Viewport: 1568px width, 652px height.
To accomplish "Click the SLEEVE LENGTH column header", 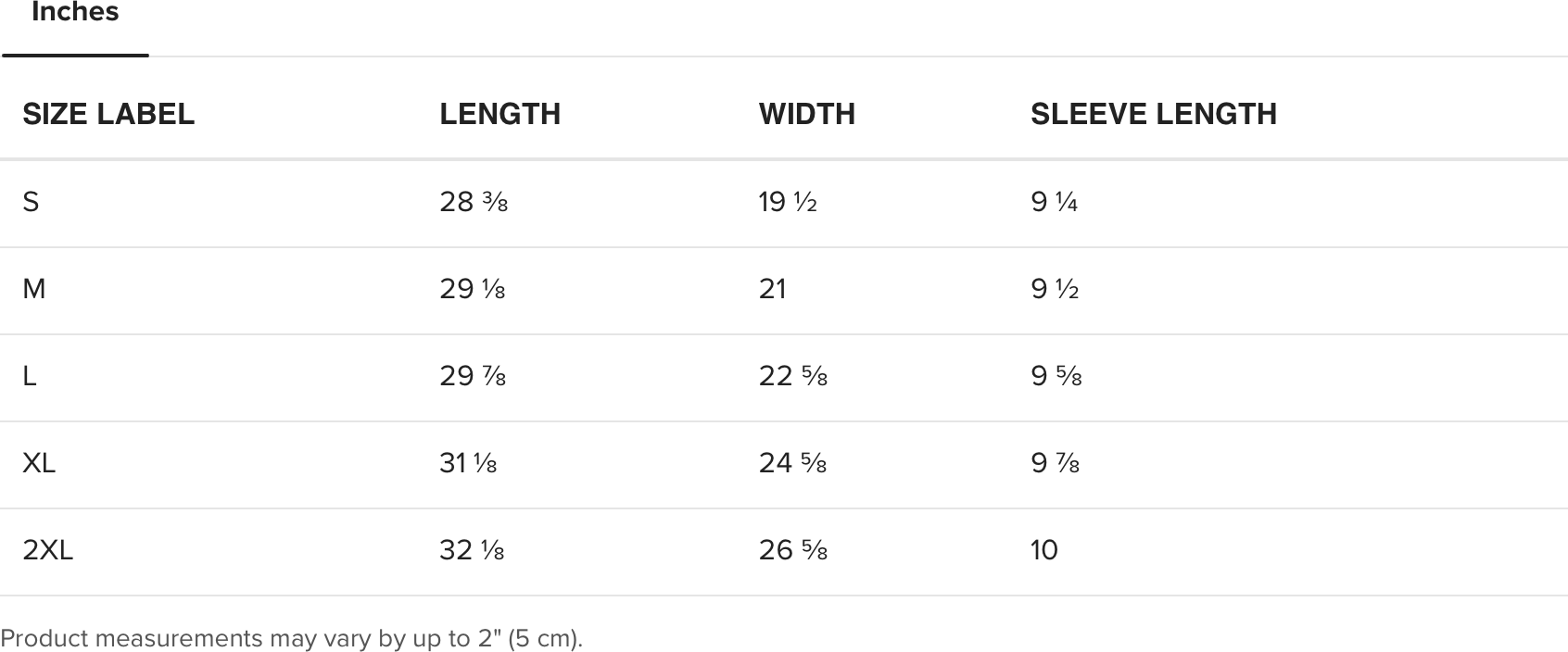I will (x=1154, y=114).
